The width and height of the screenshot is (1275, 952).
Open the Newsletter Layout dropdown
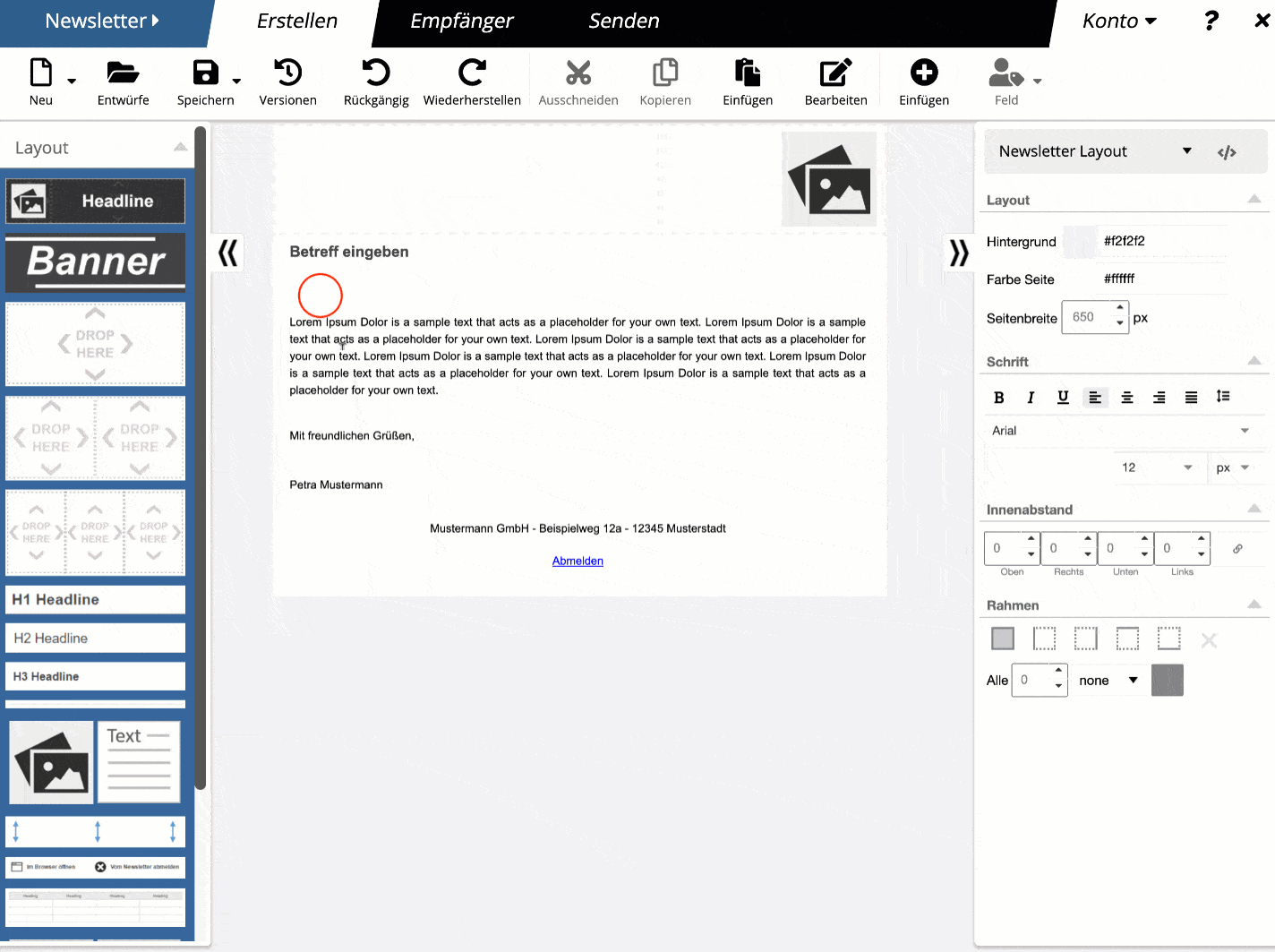(1095, 151)
